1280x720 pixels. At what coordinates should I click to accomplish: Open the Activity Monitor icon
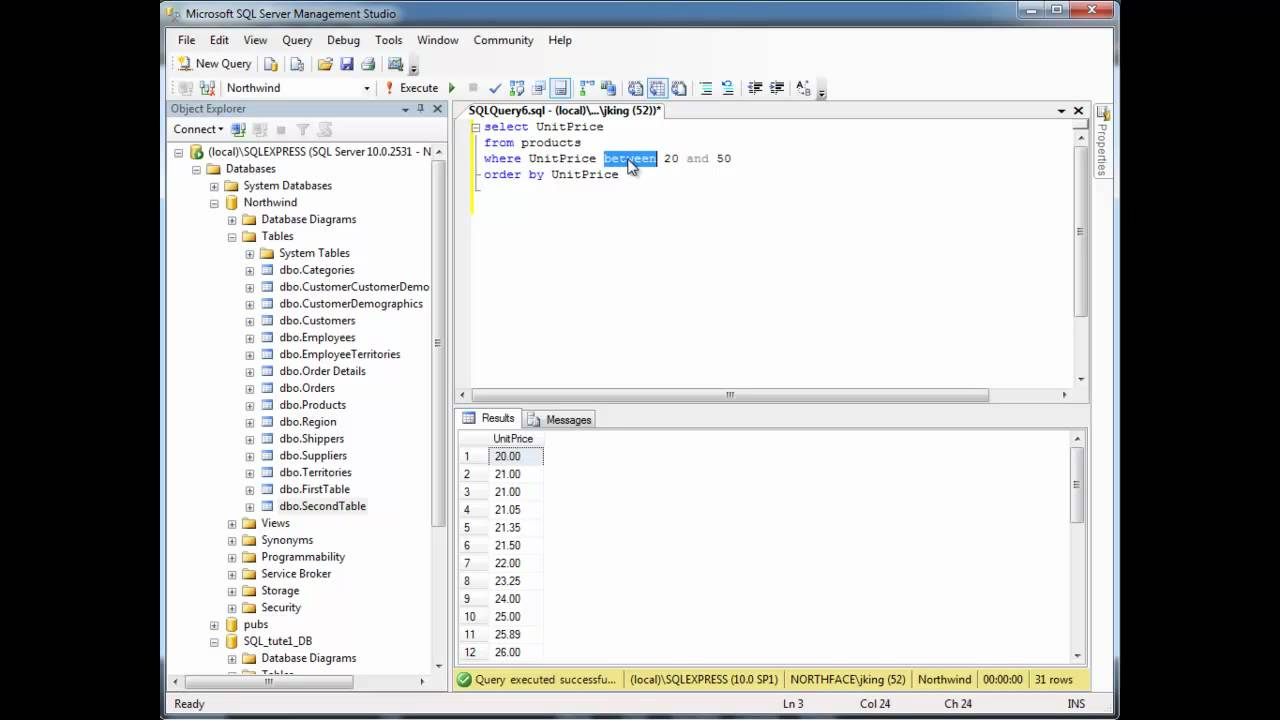click(x=396, y=64)
